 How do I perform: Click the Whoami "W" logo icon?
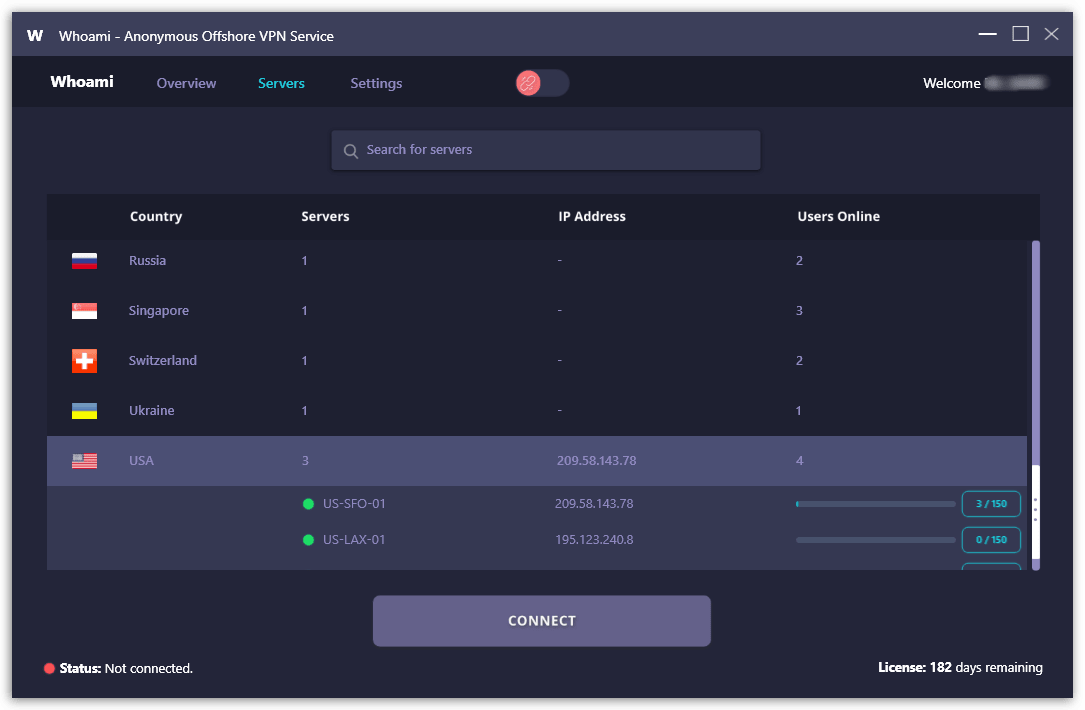pos(35,34)
